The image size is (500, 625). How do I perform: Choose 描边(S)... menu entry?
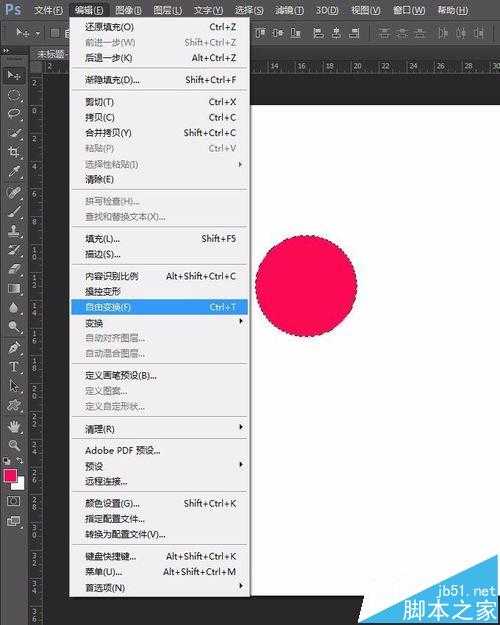(159, 254)
